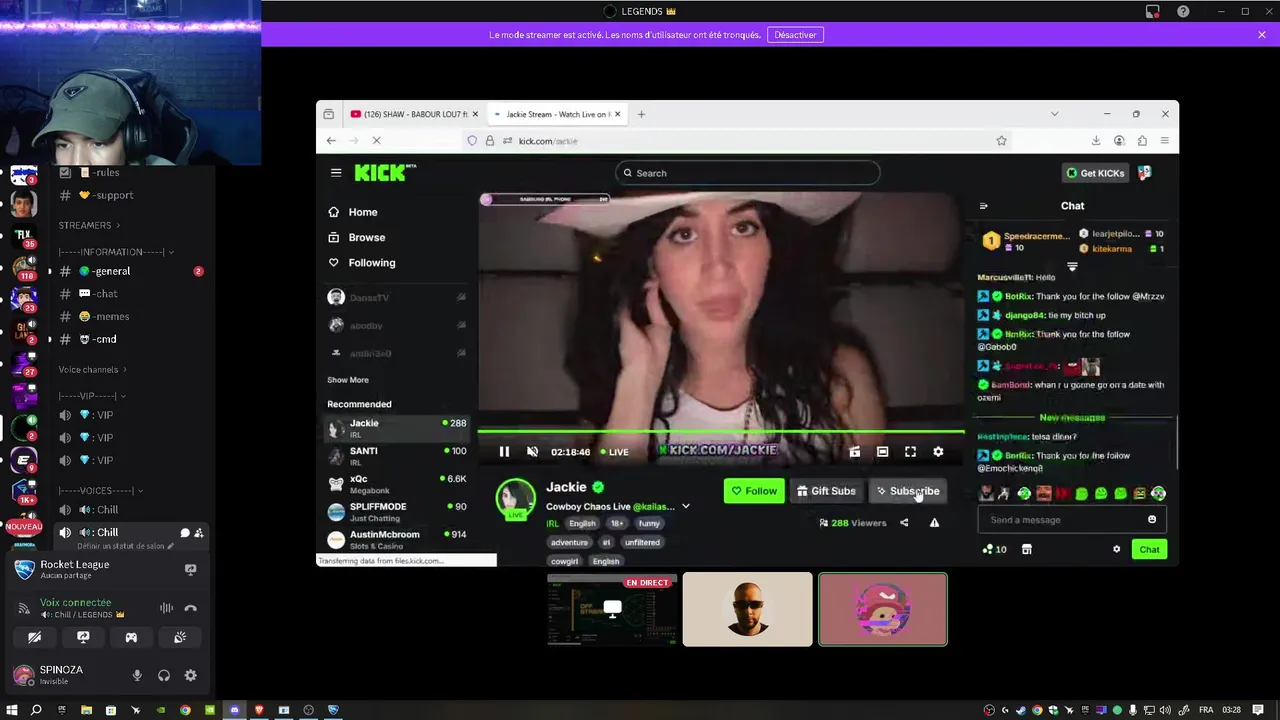The height and width of the screenshot is (720, 1280).
Task: Expand Discord STREAMERS section
Action: coord(89,226)
